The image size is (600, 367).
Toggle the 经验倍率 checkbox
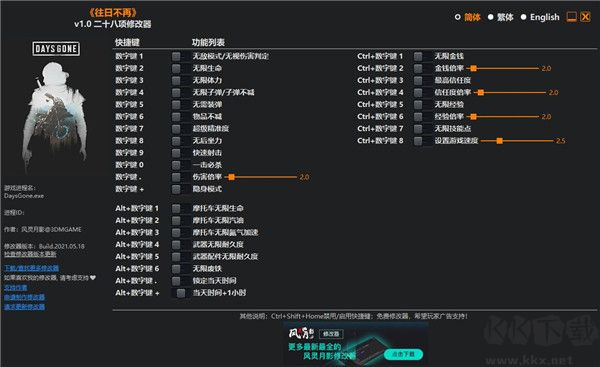(x=418, y=117)
